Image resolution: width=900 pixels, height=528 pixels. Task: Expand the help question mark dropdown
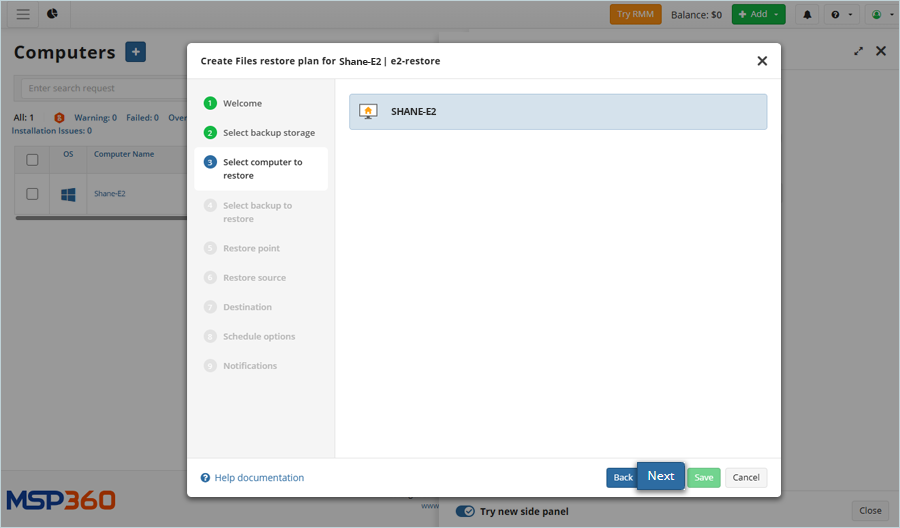point(841,14)
